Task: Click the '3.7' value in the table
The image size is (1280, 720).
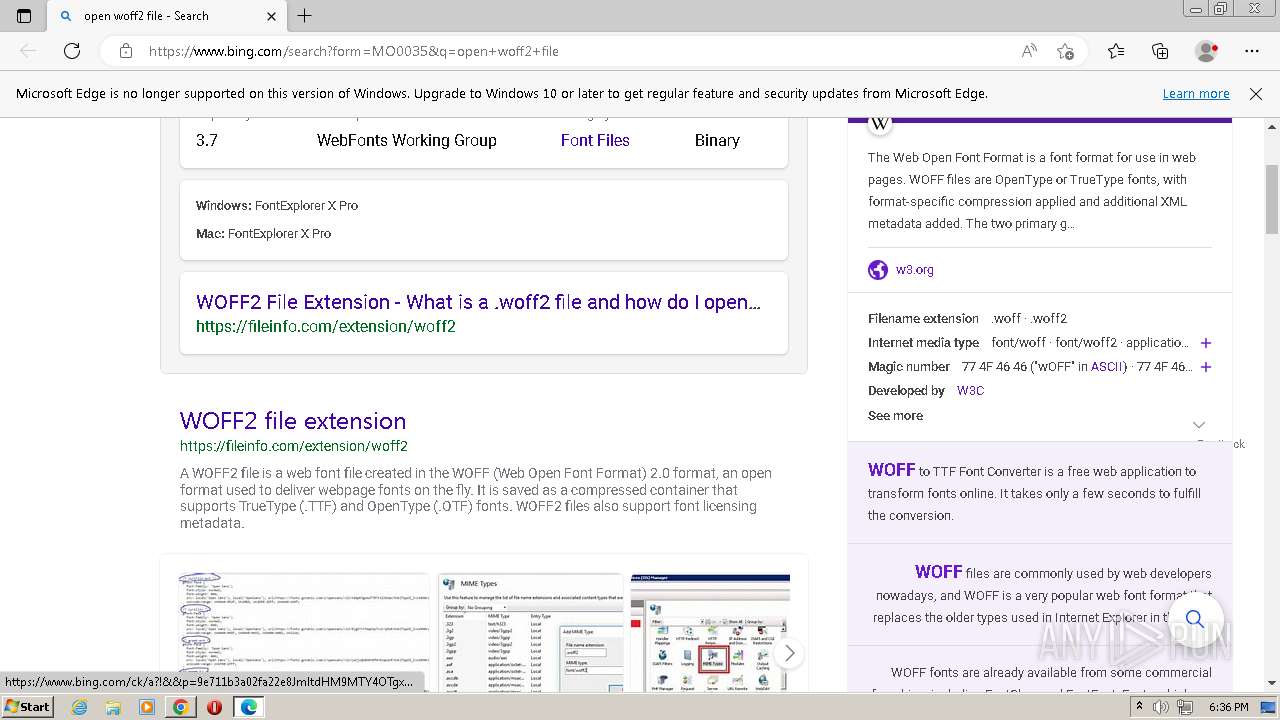Action: tap(207, 141)
